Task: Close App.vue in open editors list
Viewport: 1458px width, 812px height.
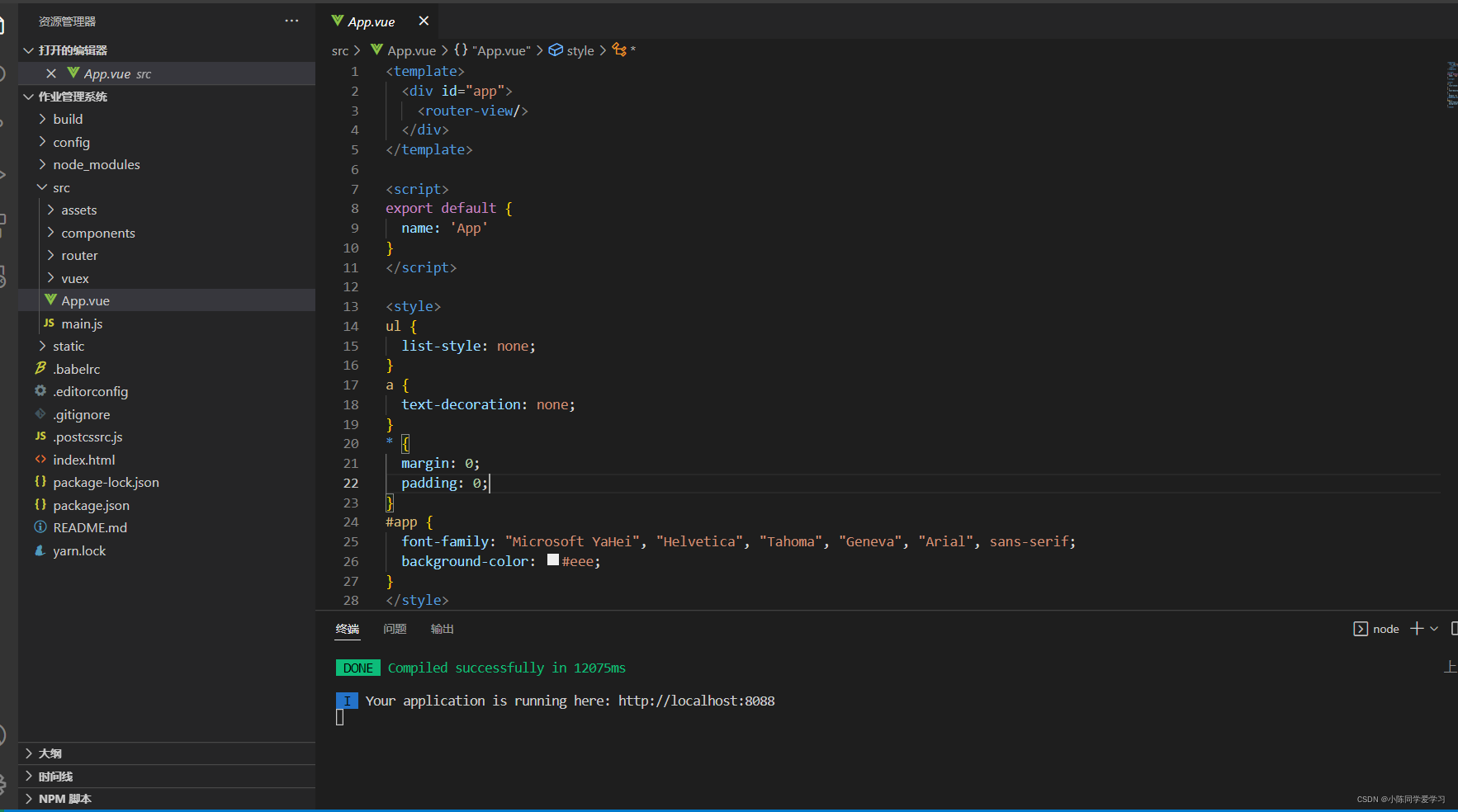Action: [51, 73]
